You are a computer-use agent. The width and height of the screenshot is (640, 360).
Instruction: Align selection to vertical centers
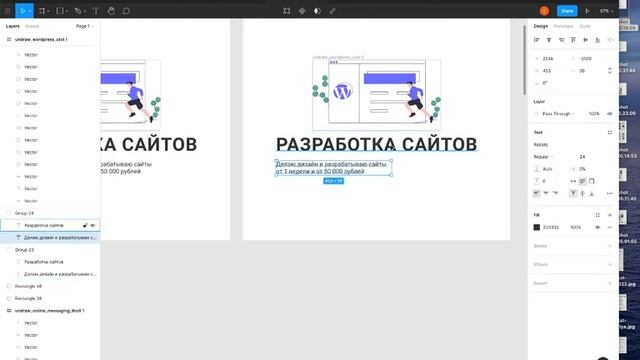coord(585,40)
